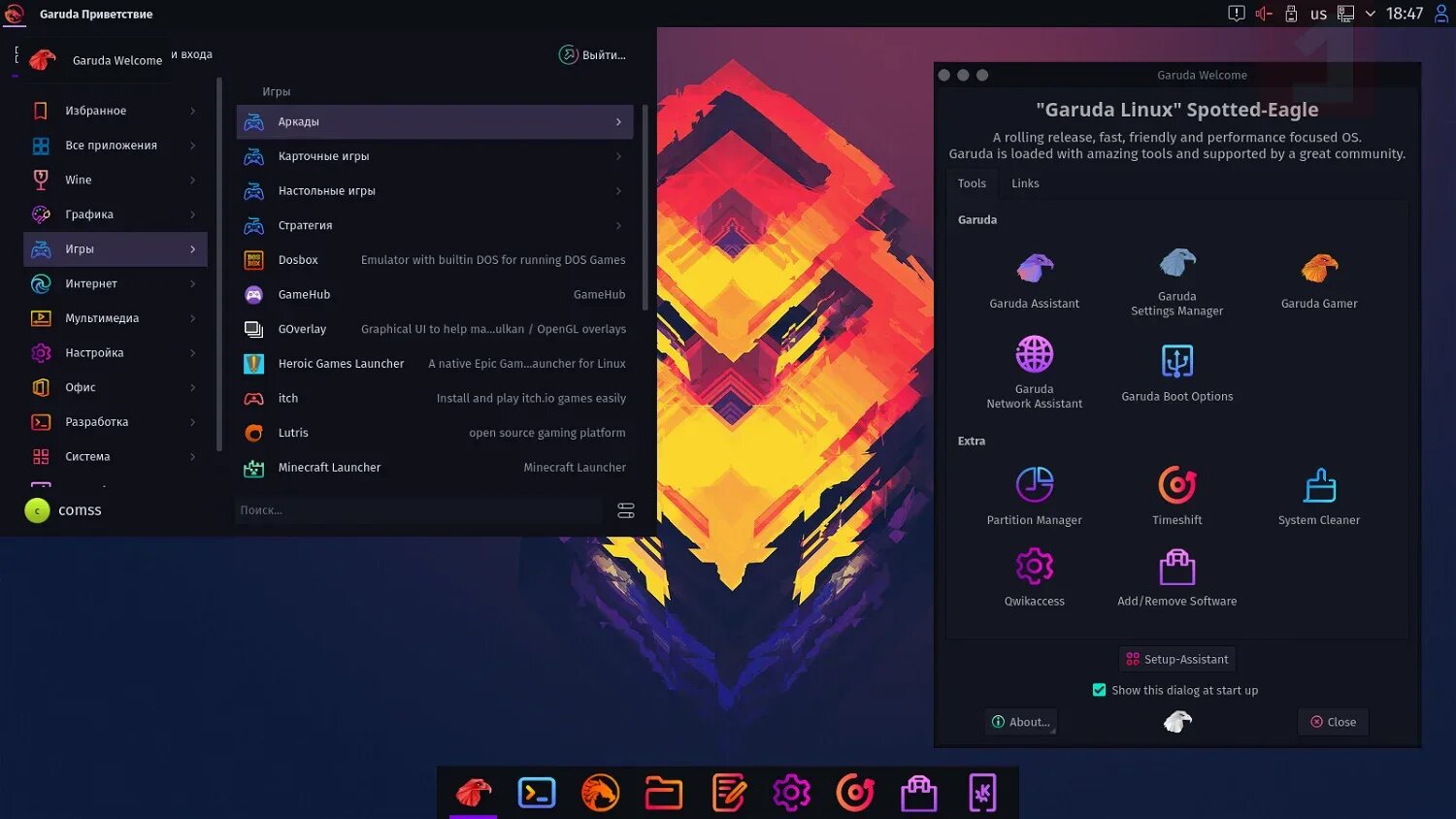Expand Аркады submenu

coord(435,122)
